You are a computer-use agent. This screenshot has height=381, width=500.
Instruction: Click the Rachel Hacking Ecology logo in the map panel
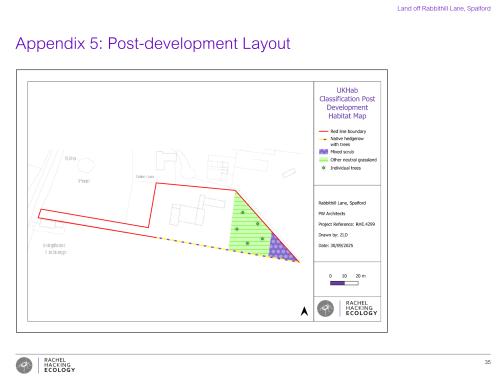pyautogui.click(x=347, y=308)
